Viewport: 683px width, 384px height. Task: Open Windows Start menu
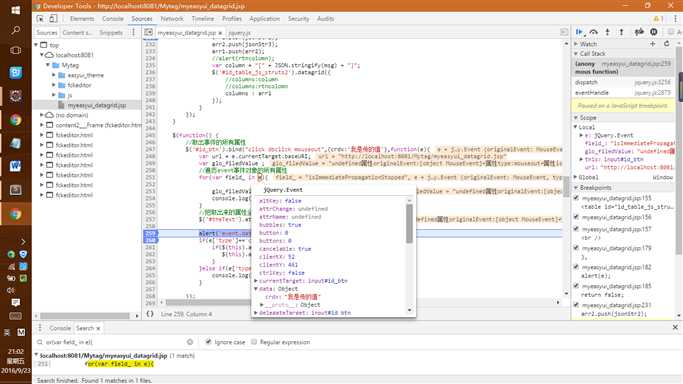coord(16,10)
